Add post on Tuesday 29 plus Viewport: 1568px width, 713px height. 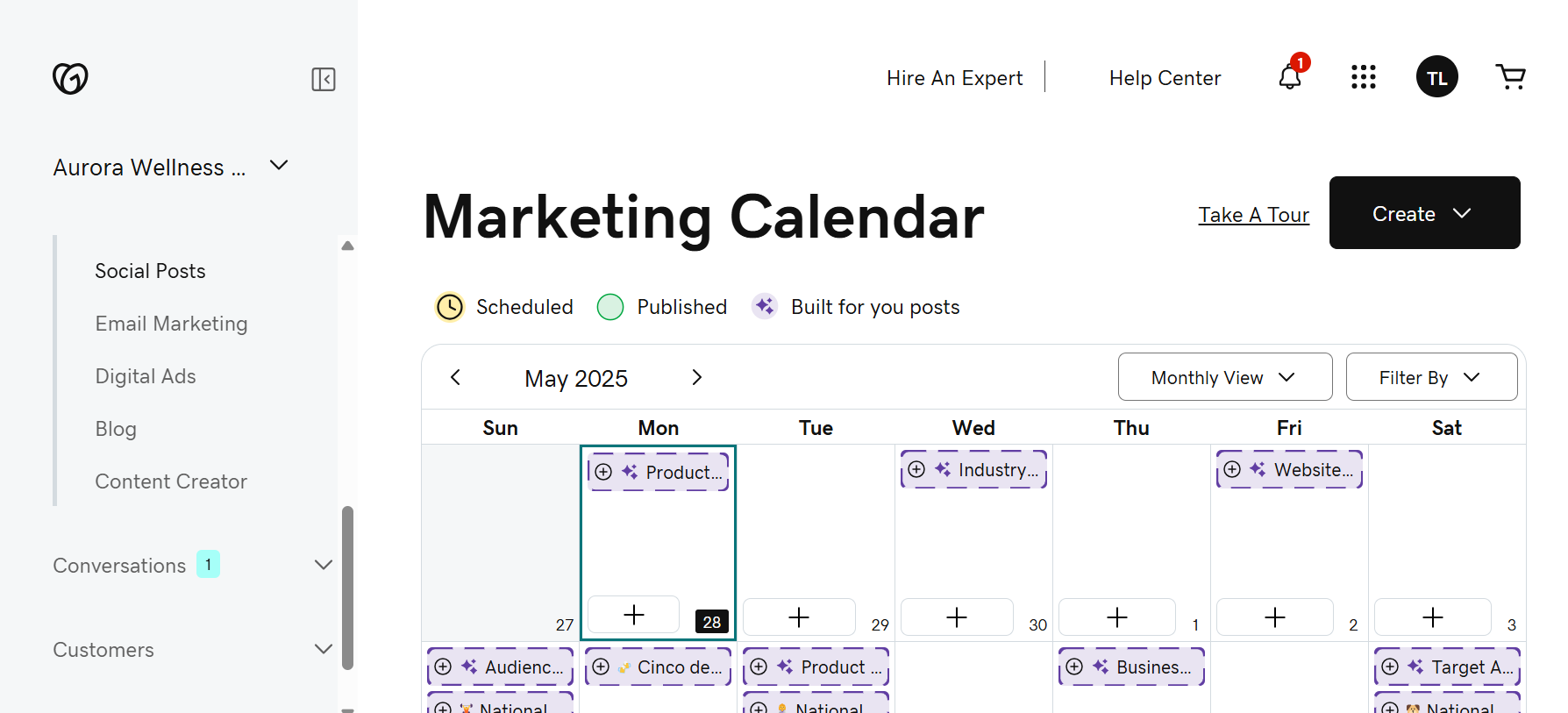pos(798,617)
